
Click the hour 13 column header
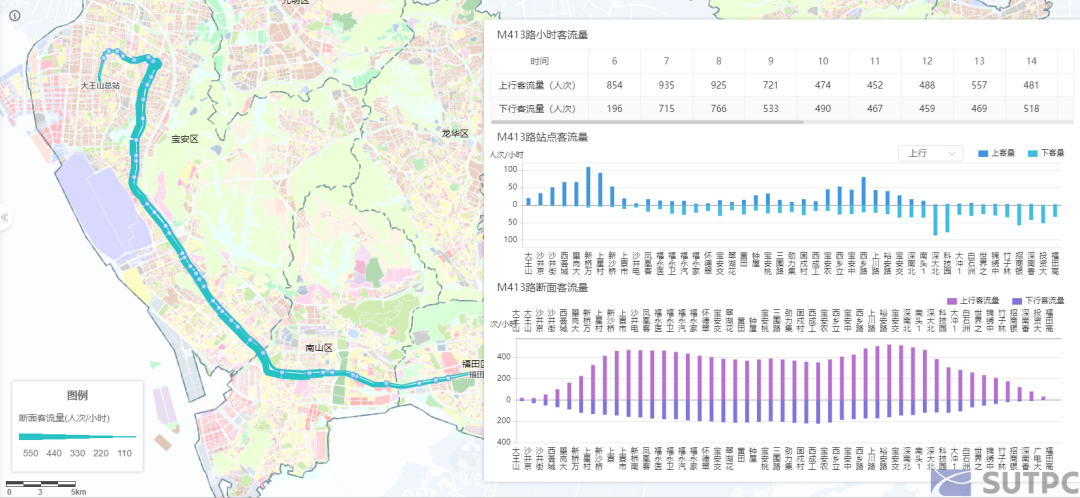pyautogui.click(x=979, y=61)
